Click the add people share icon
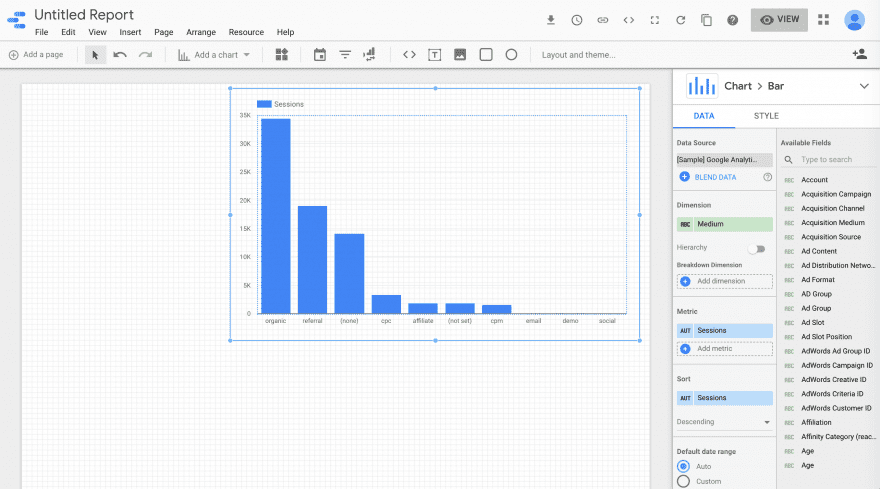This screenshot has width=880, height=489. [x=858, y=55]
